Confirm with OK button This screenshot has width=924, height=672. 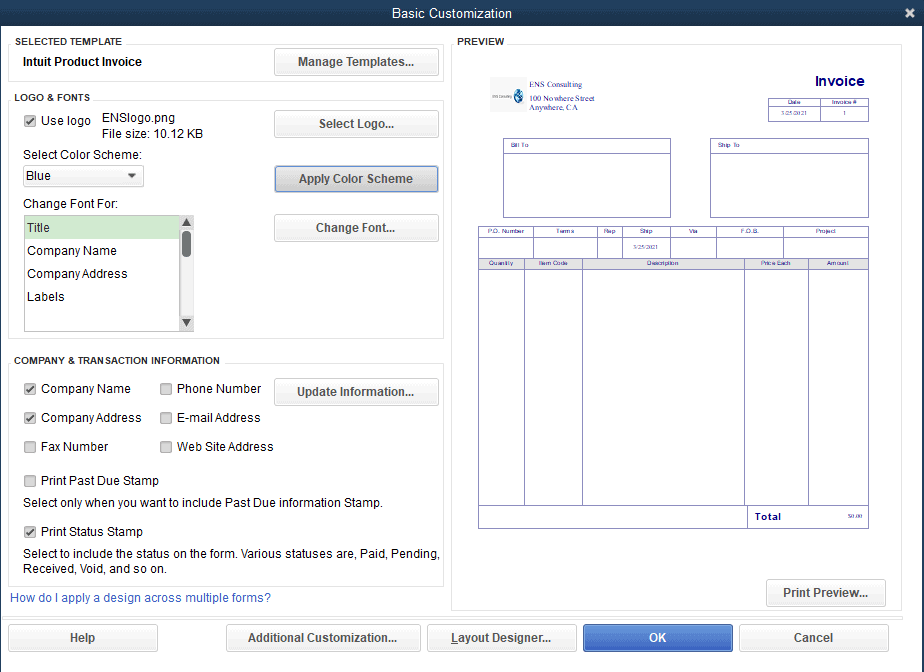(658, 638)
